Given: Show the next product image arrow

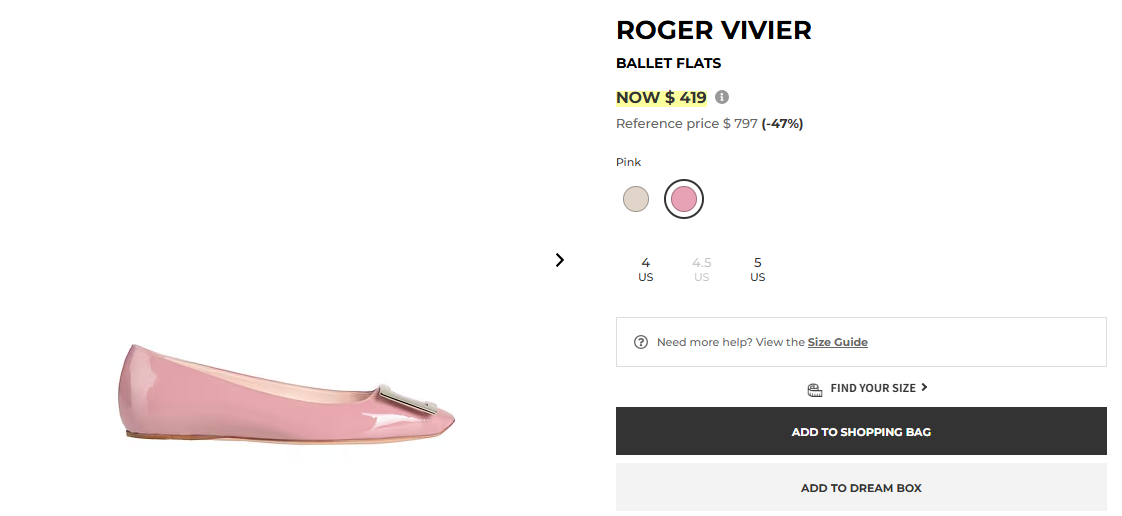Looking at the screenshot, I should coord(559,260).
